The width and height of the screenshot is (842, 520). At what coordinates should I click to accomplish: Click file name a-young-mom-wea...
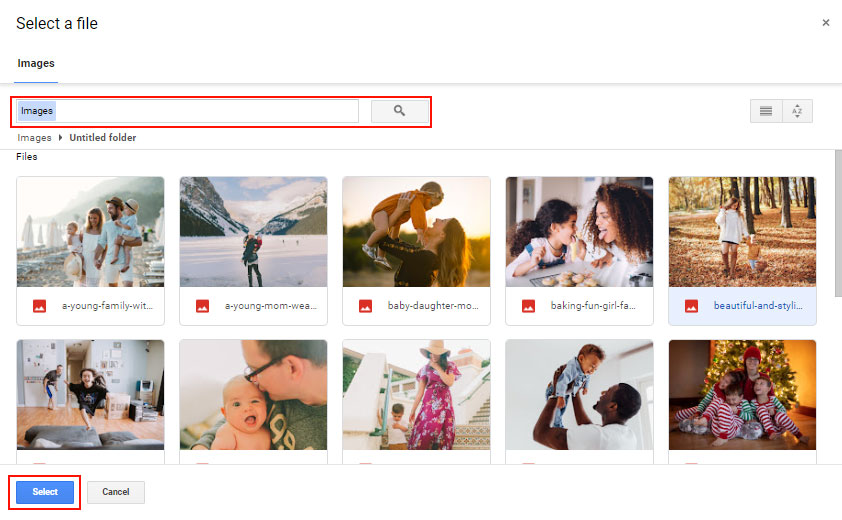(x=271, y=306)
